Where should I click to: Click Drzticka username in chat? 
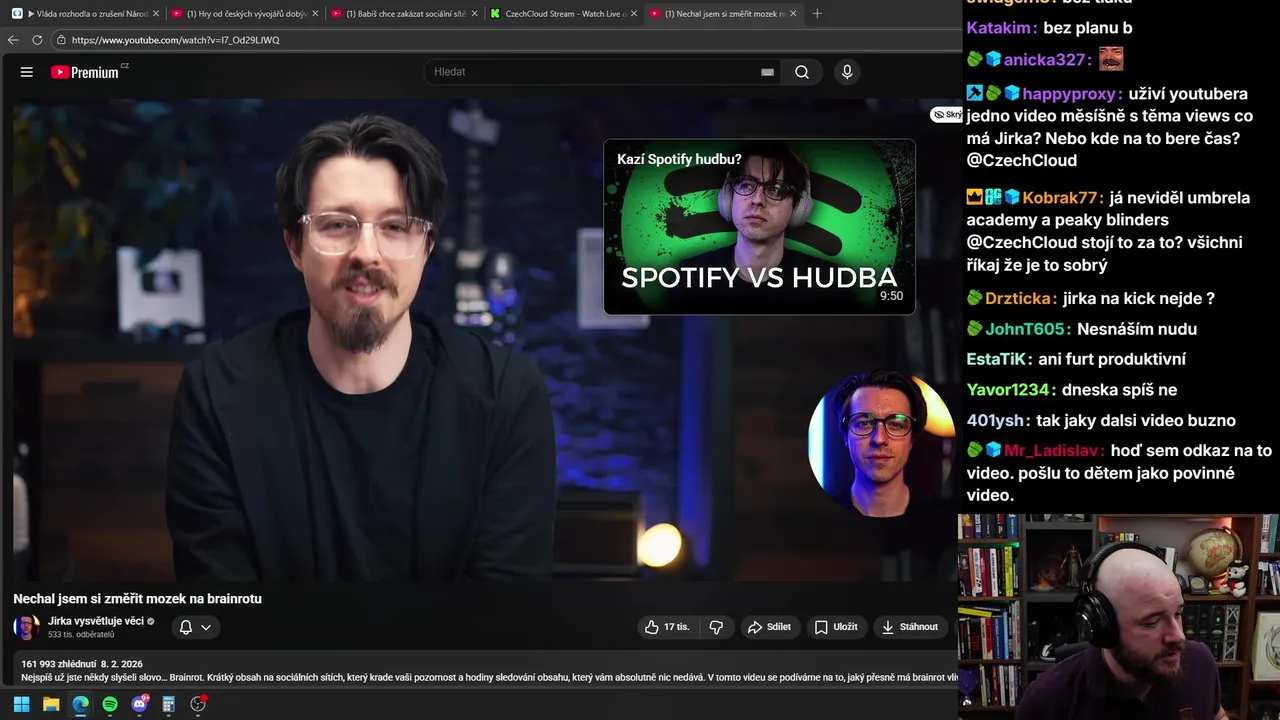click(1020, 298)
